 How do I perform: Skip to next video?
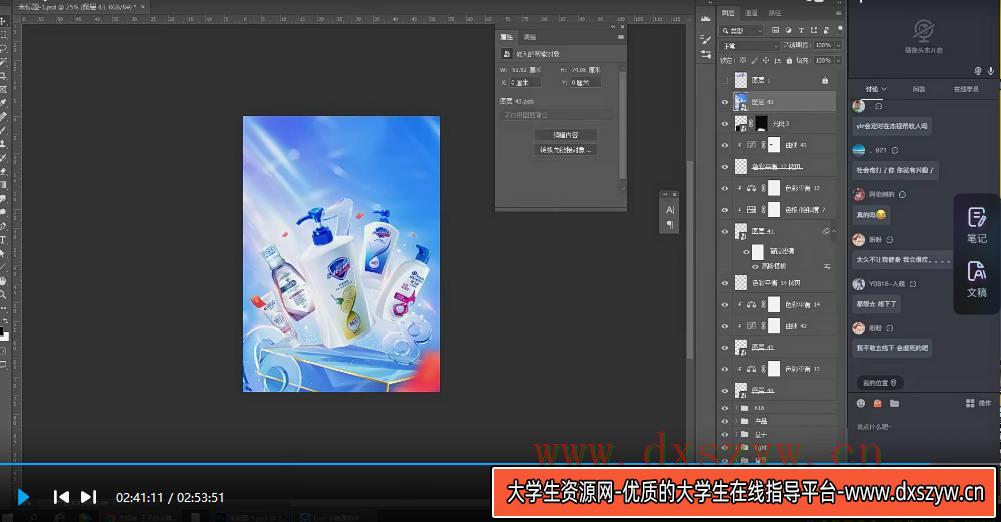tap(88, 497)
